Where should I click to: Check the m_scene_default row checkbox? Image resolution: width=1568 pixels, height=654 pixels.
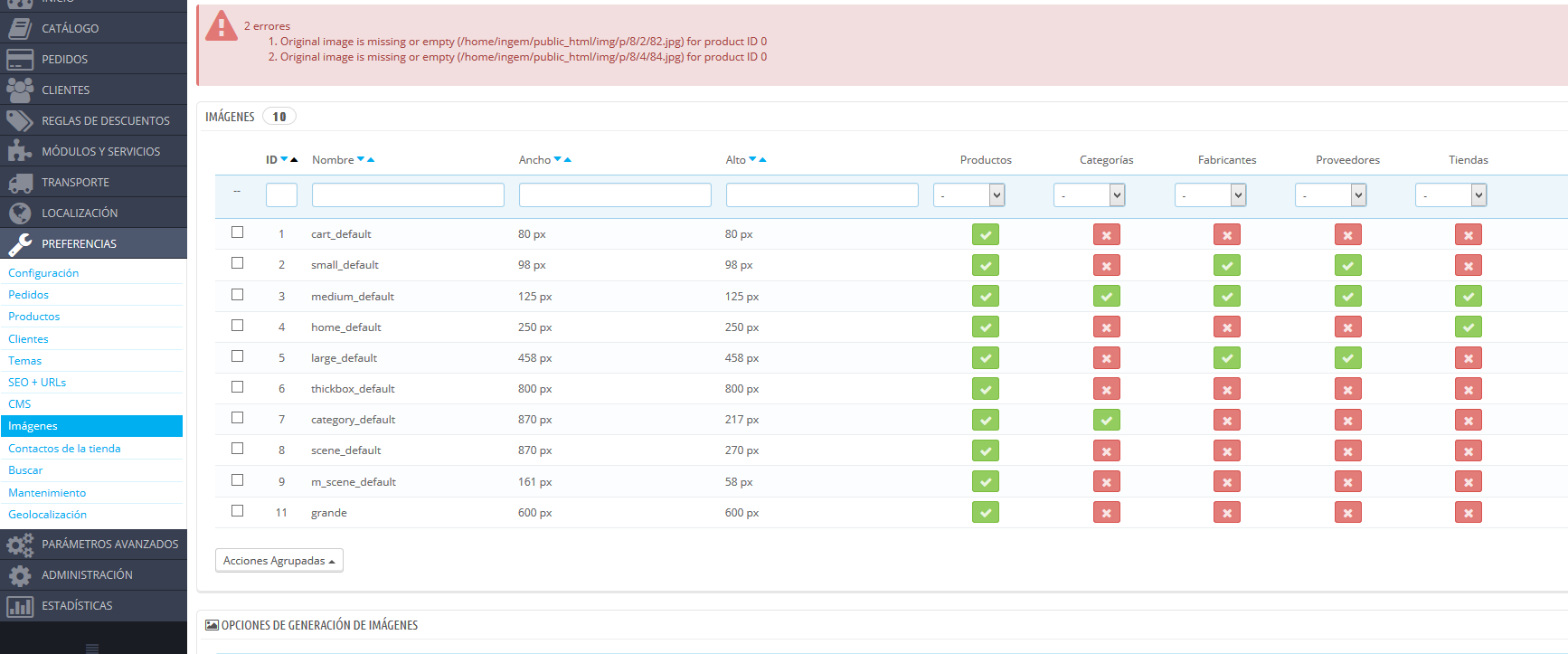[238, 480]
